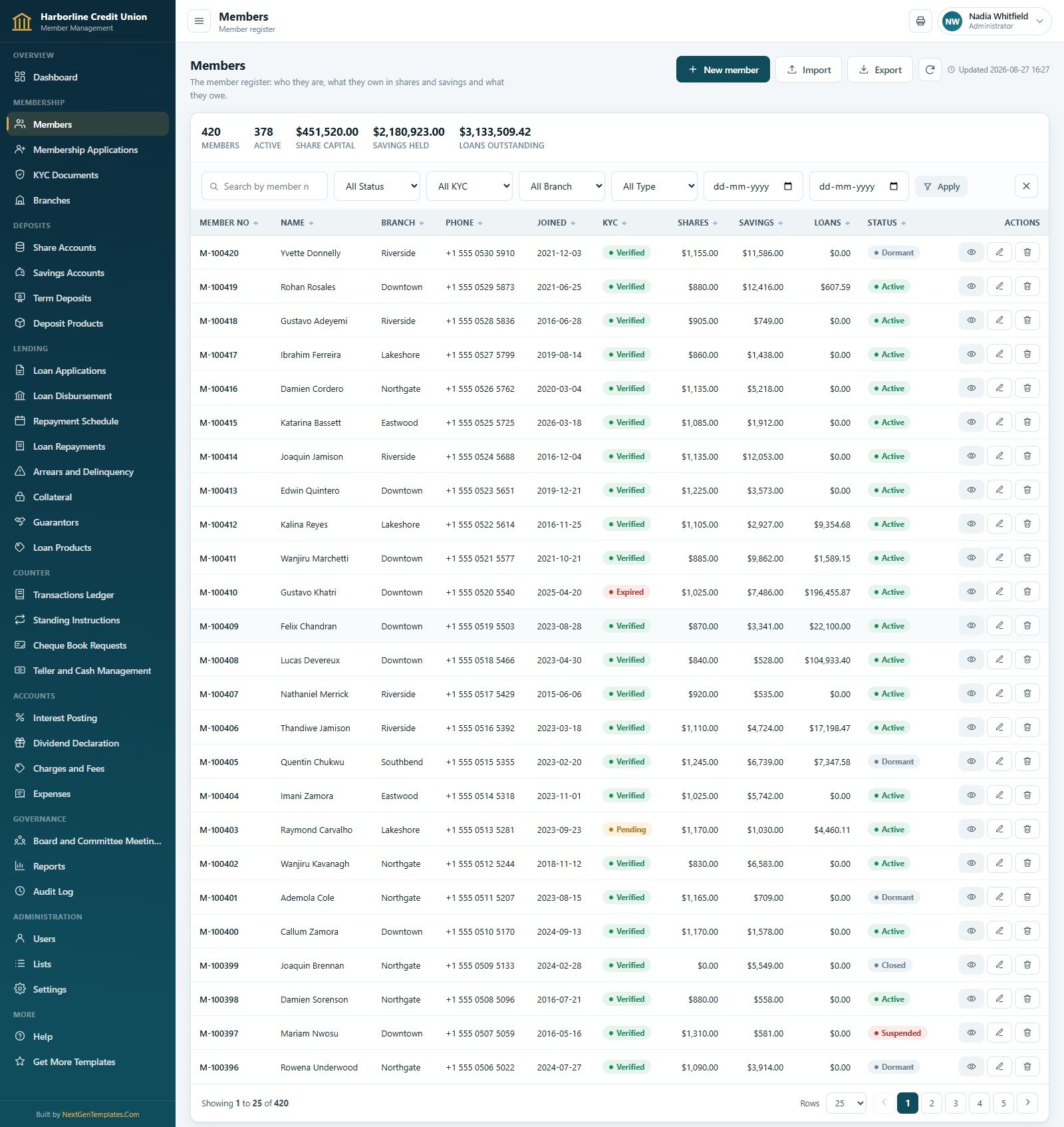The image size is (1064, 1127).
Task: Go to page 3 of members
Action: pyautogui.click(x=956, y=1103)
